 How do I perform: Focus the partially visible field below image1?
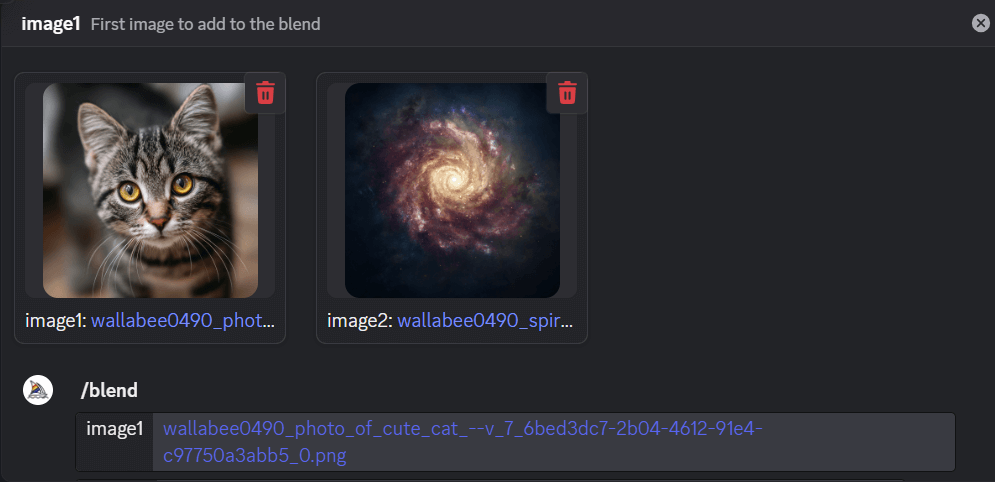click(490, 480)
